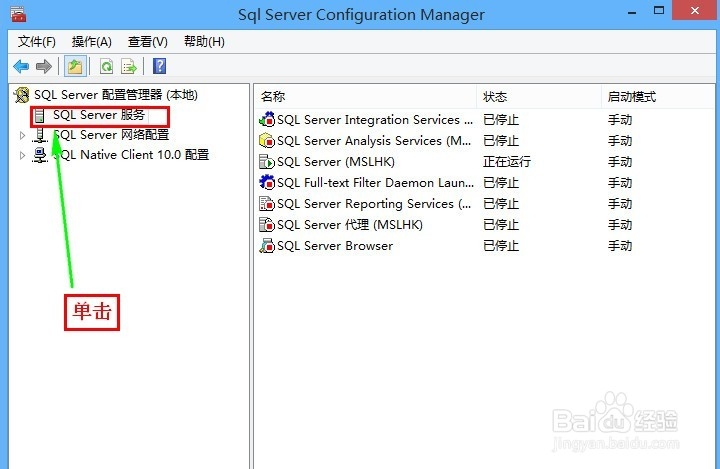720x469 pixels.
Task: Expand the SQL Server 网络配置 tree node
Action: [x=22, y=135]
